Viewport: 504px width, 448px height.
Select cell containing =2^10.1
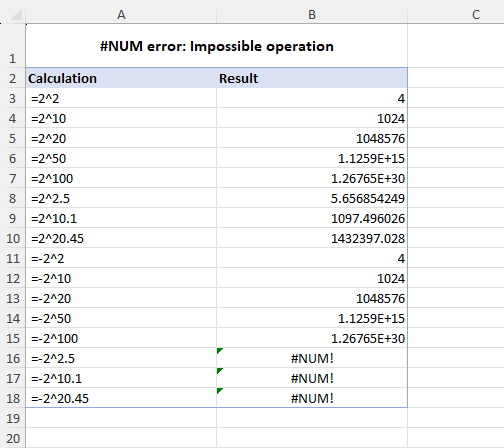(121, 218)
